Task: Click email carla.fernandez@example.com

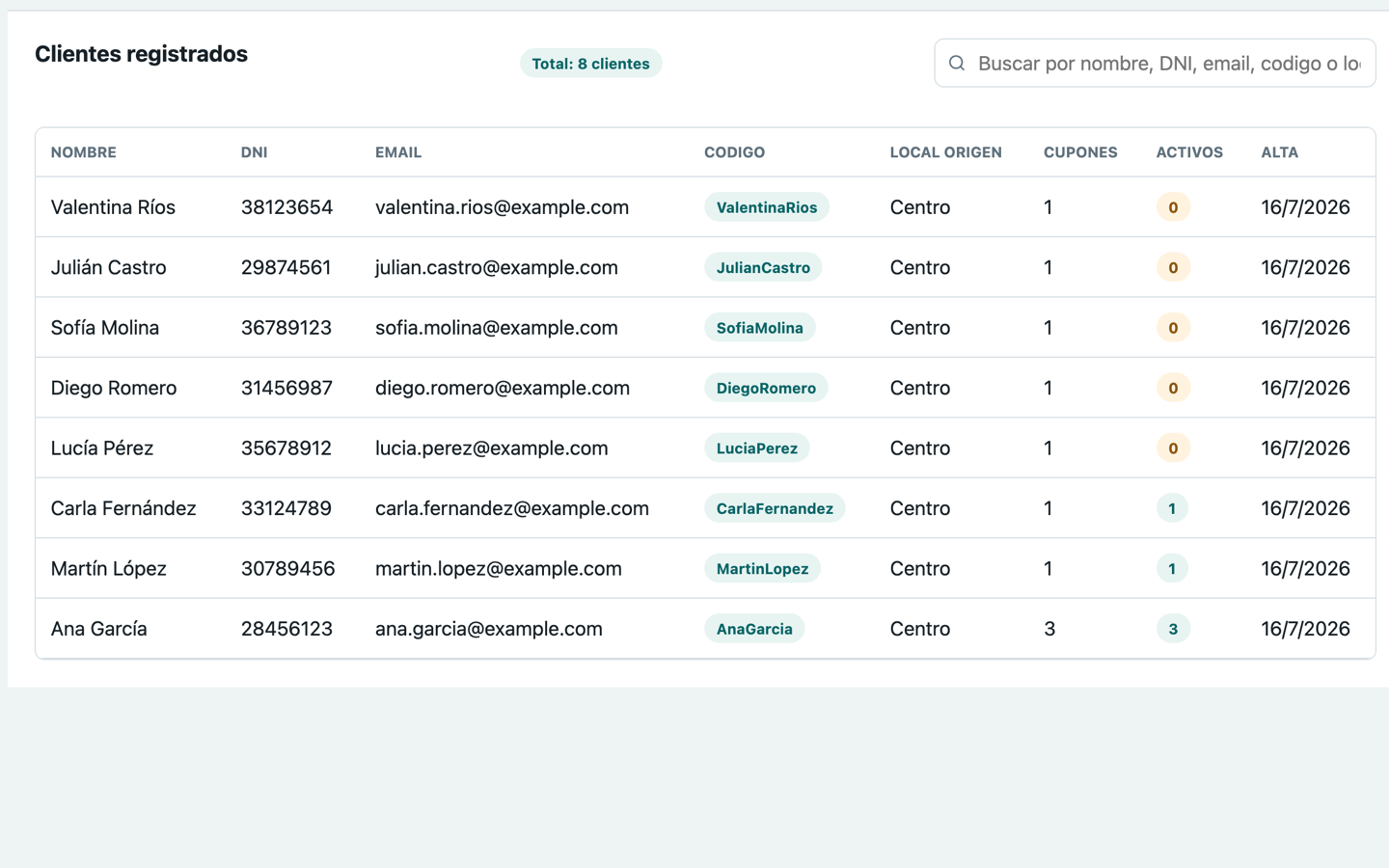Action: pyautogui.click(x=512, y=508)
